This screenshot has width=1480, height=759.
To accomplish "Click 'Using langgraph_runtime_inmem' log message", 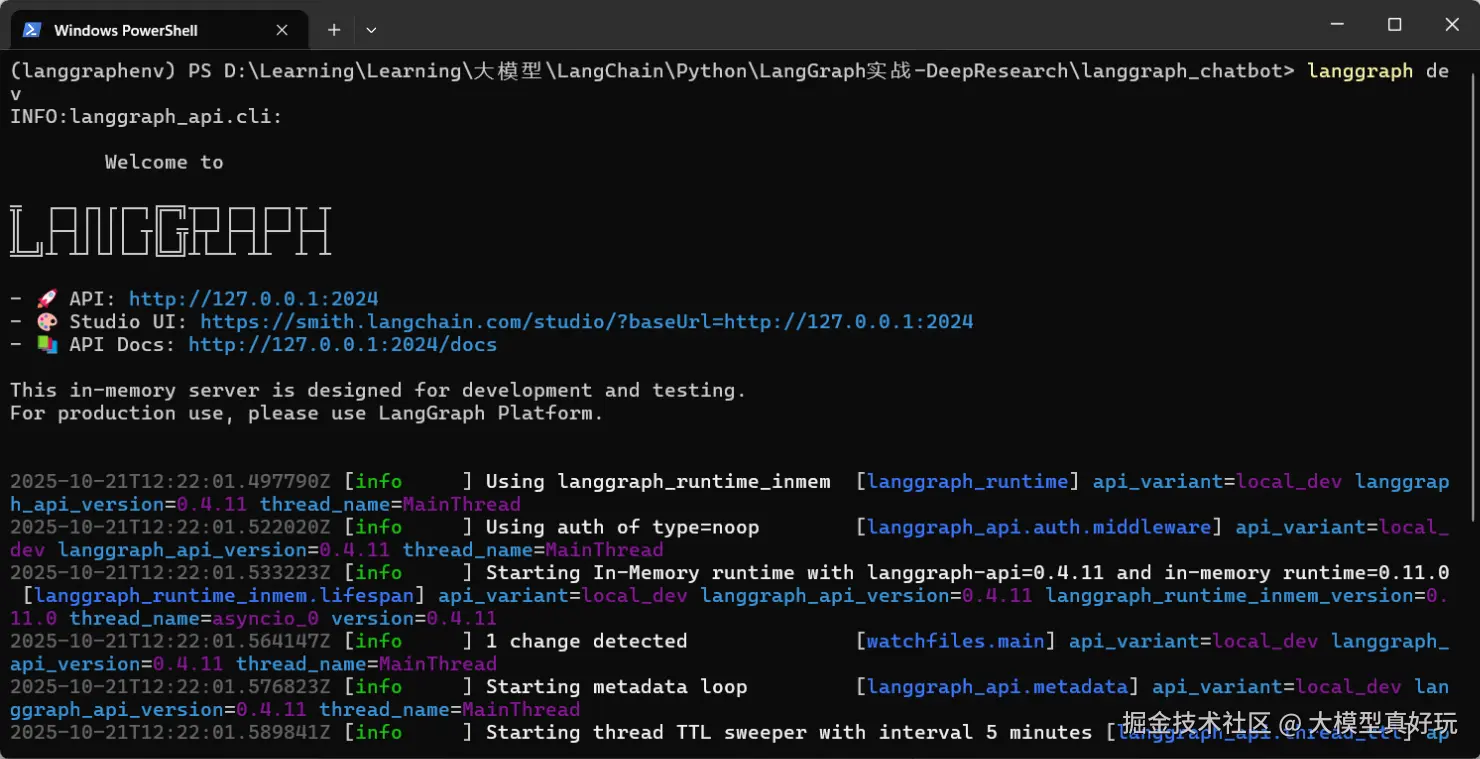I will coord(658,482).
